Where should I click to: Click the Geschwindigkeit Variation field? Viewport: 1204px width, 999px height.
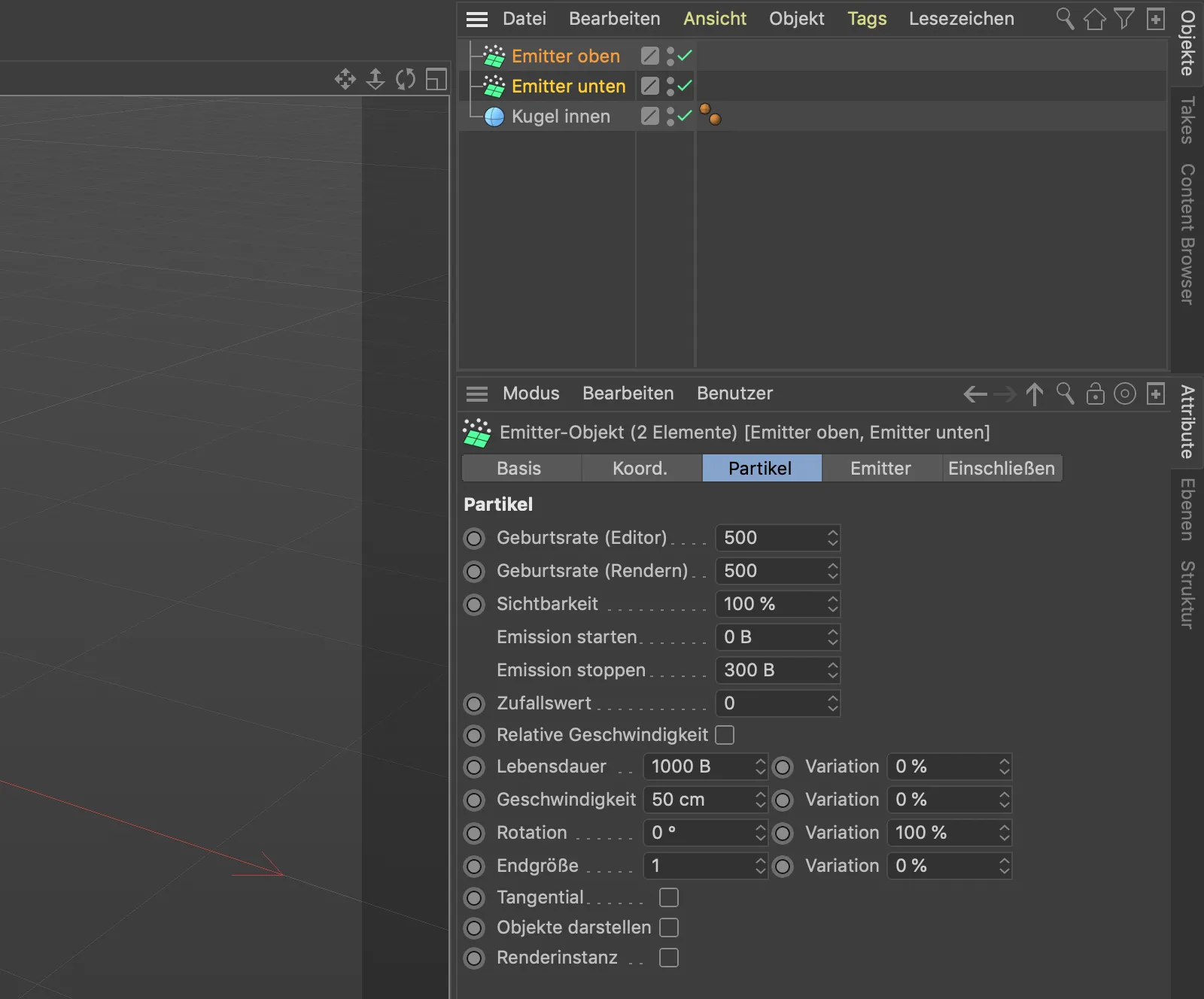950,800
